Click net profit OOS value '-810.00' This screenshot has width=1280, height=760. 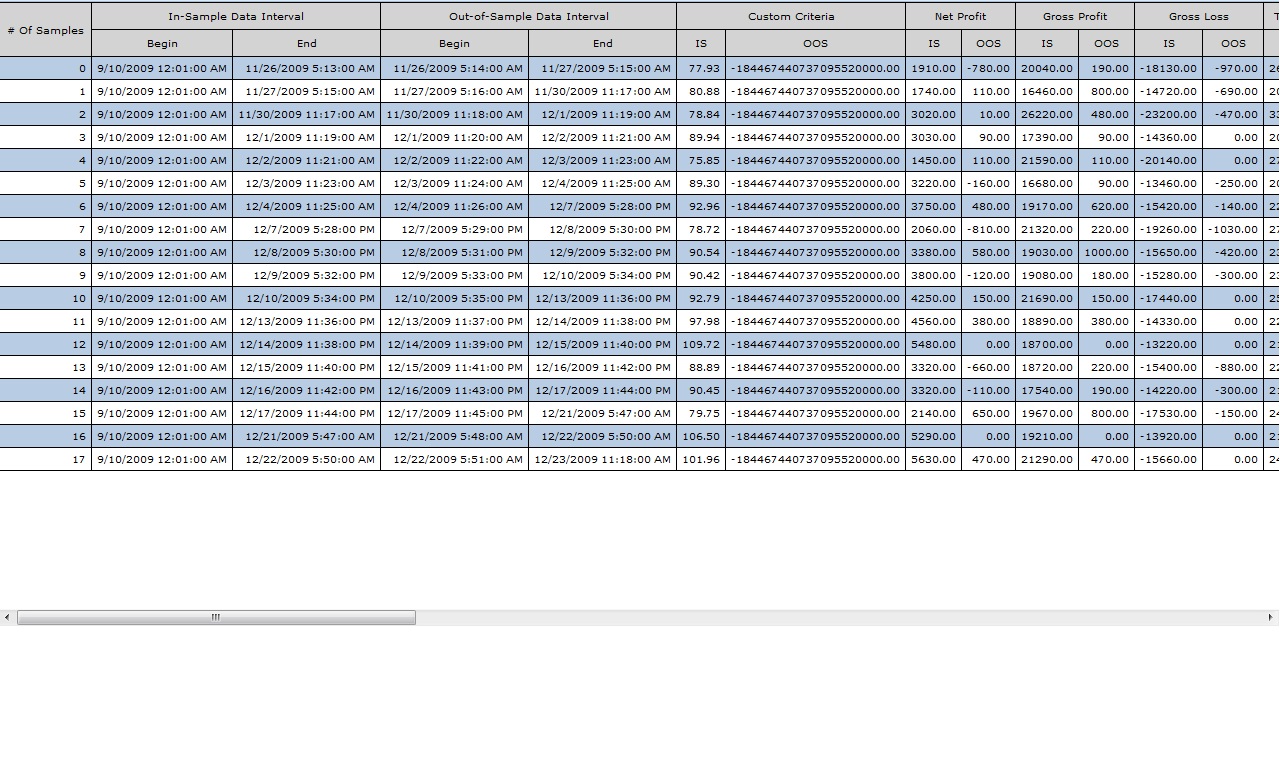(988, 229)
